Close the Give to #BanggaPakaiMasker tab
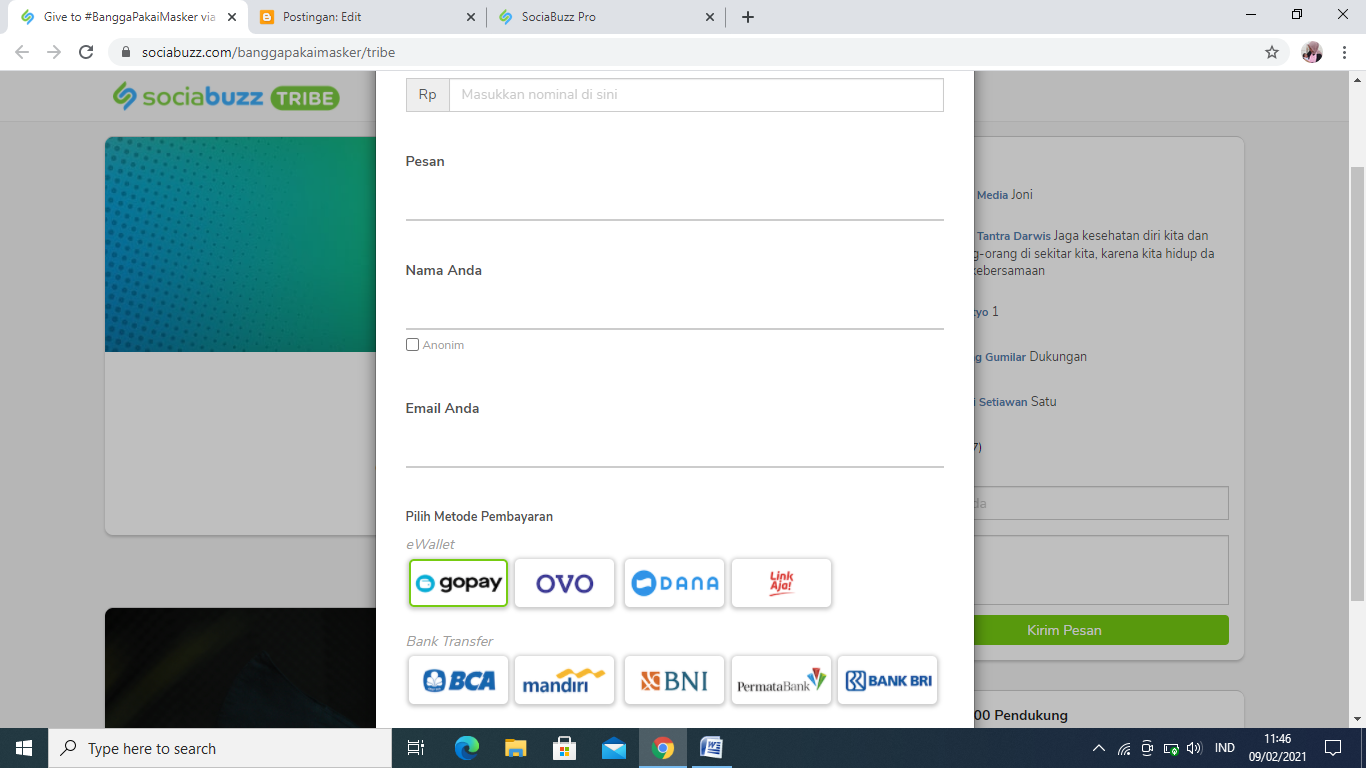The image size is (1366, 768). click(x=232, y=17)
